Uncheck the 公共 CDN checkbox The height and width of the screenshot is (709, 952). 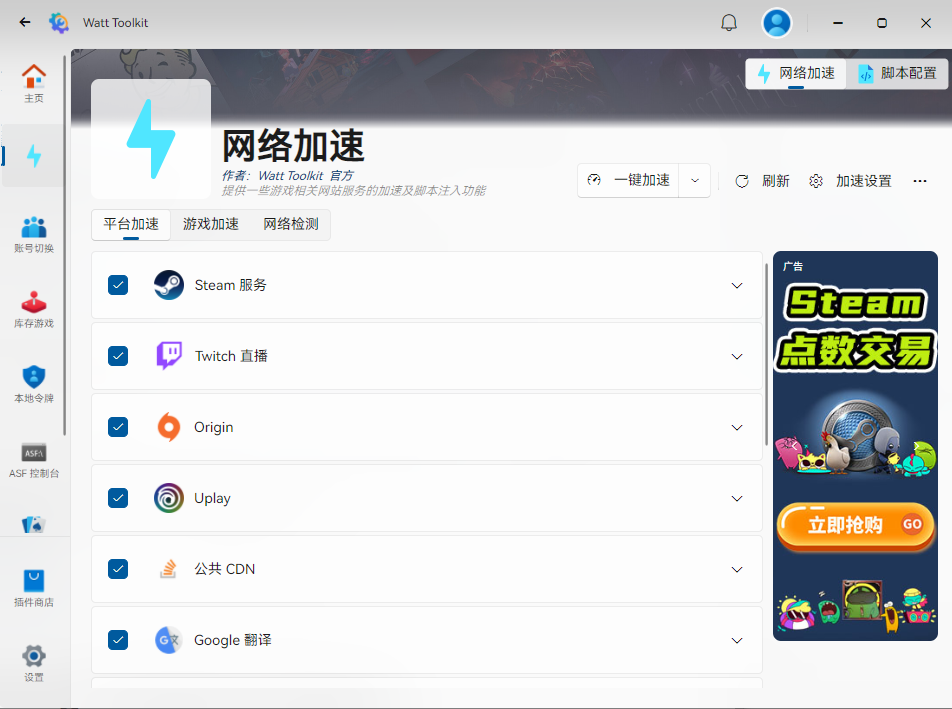118,569
